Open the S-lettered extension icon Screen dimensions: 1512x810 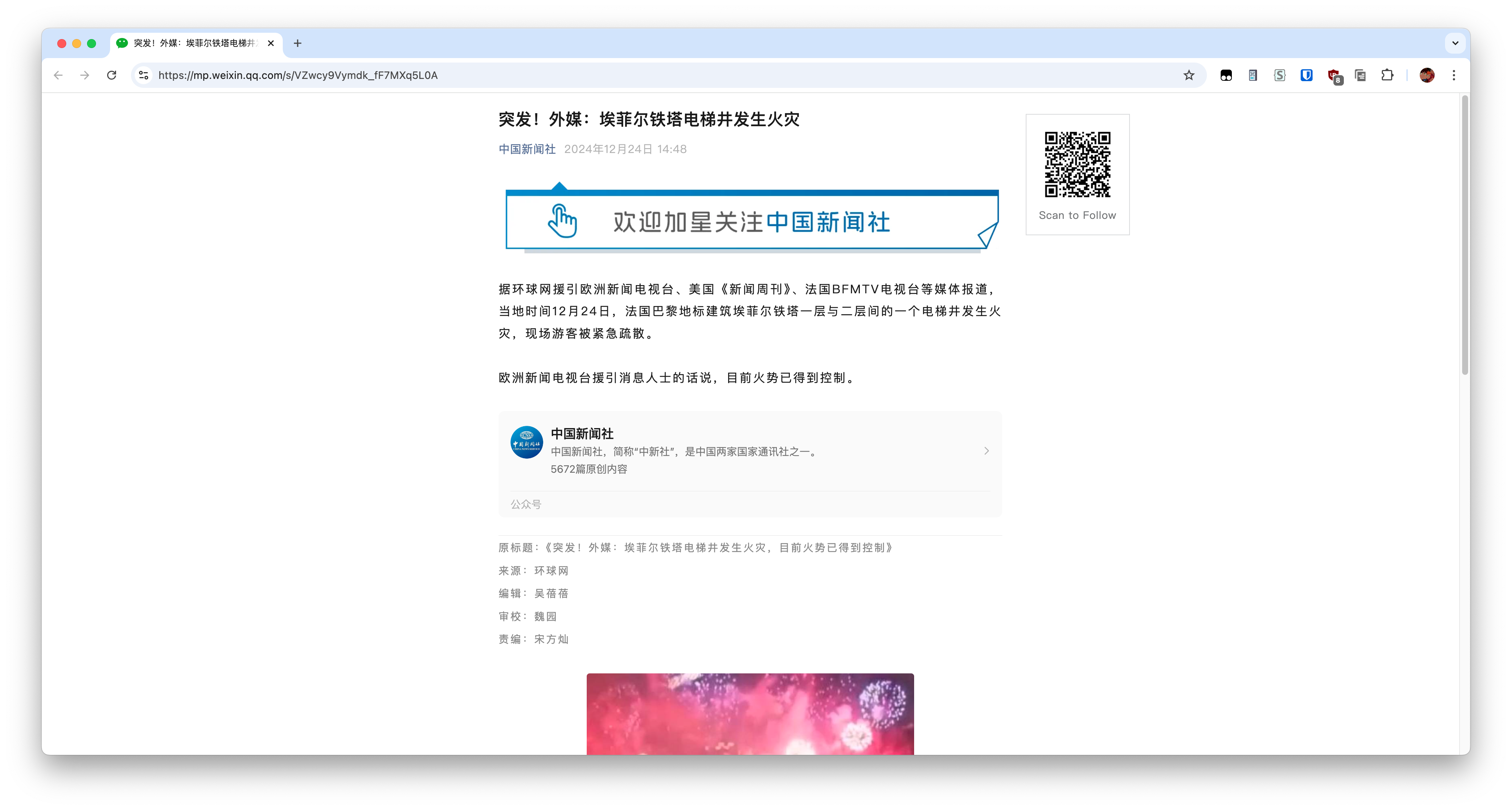pyautogui.click(x=1279, y=75)
